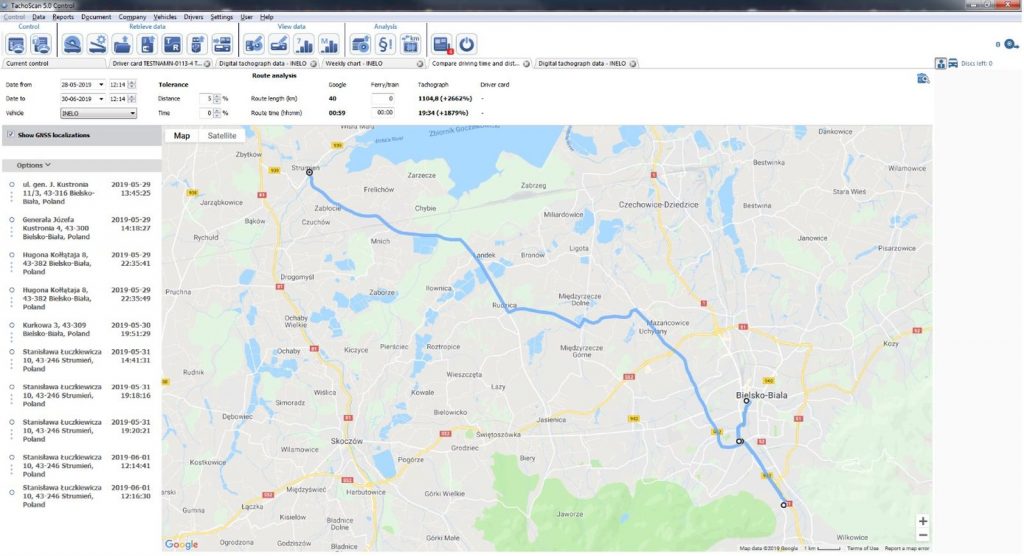Select radio for Hugona Kołłątaja 8 at 22:35:41
1024x556 pixels.
click(11, 255)
